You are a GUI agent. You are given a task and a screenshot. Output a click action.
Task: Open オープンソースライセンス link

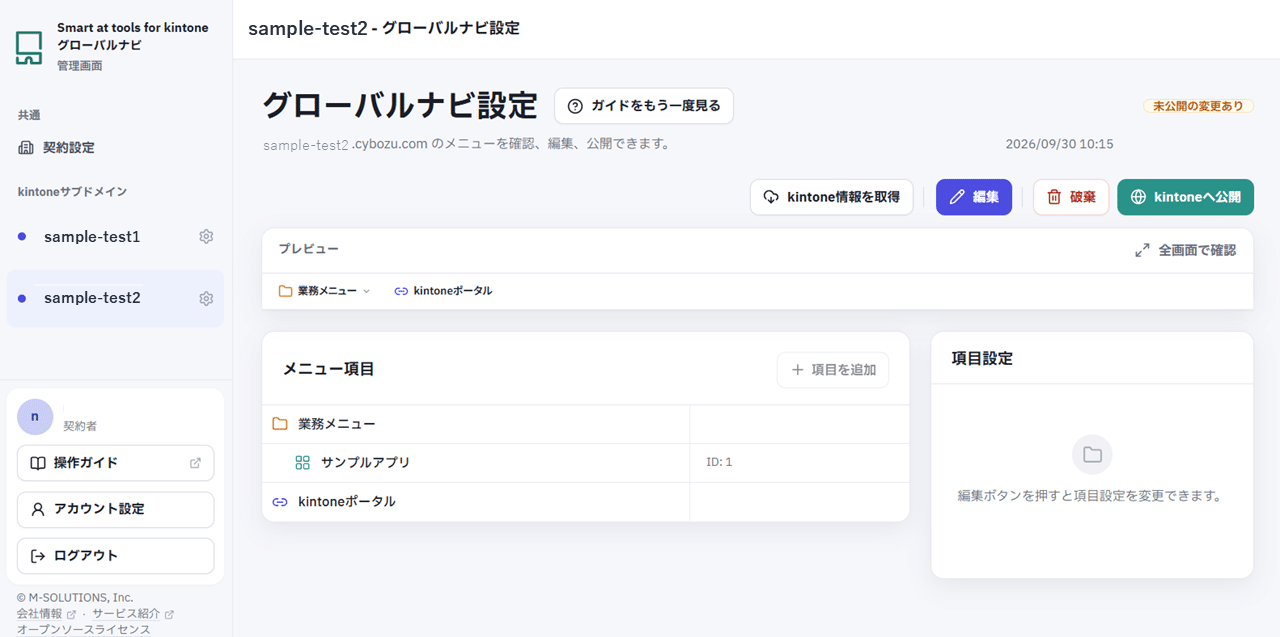coord(83,630)
